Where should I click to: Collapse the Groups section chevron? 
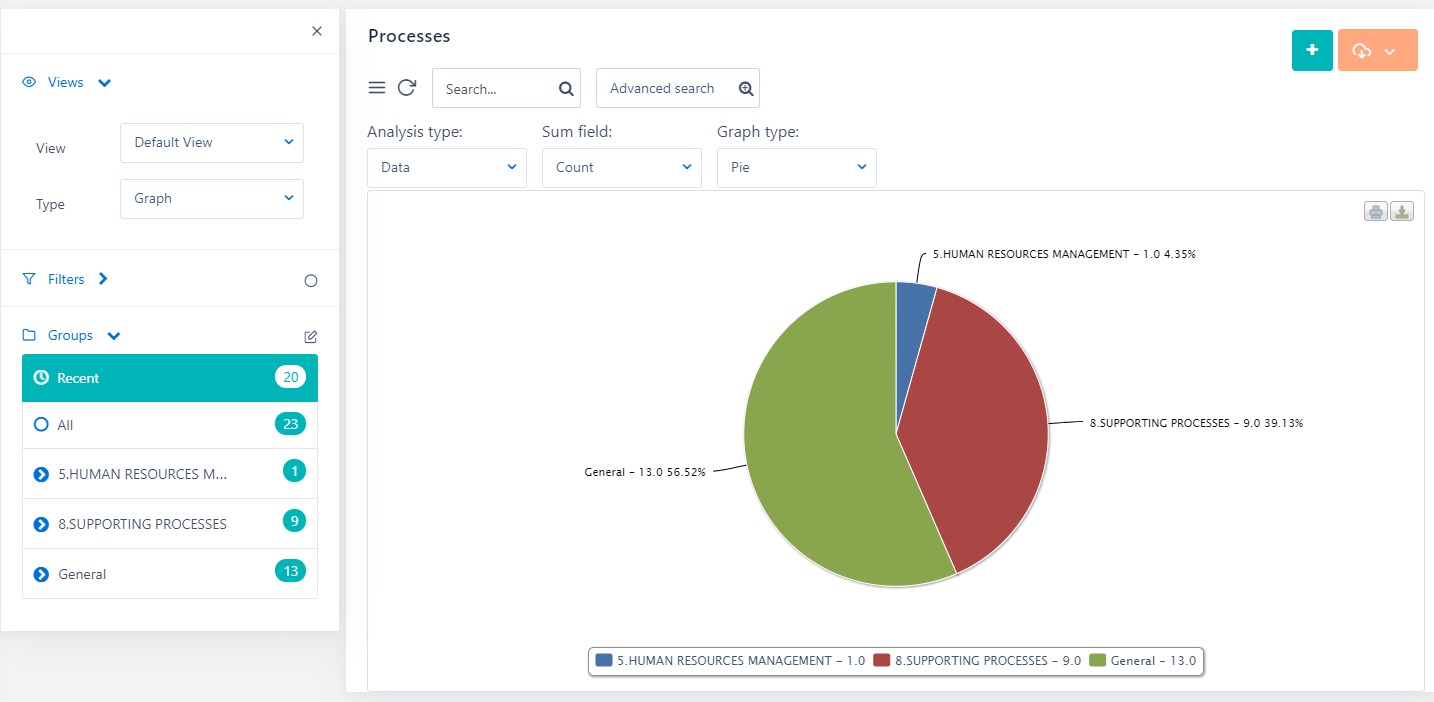tap(114, 336)
